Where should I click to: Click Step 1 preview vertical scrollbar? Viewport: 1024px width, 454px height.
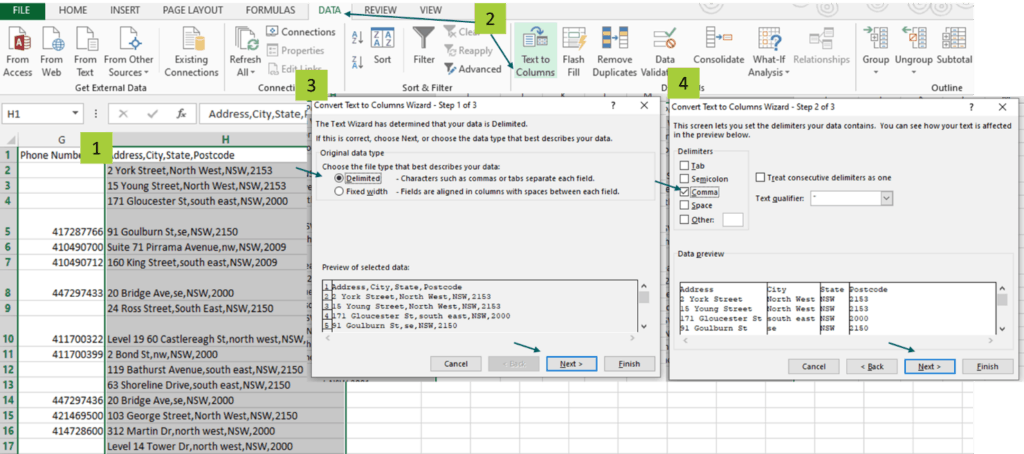tap(644, 306)
